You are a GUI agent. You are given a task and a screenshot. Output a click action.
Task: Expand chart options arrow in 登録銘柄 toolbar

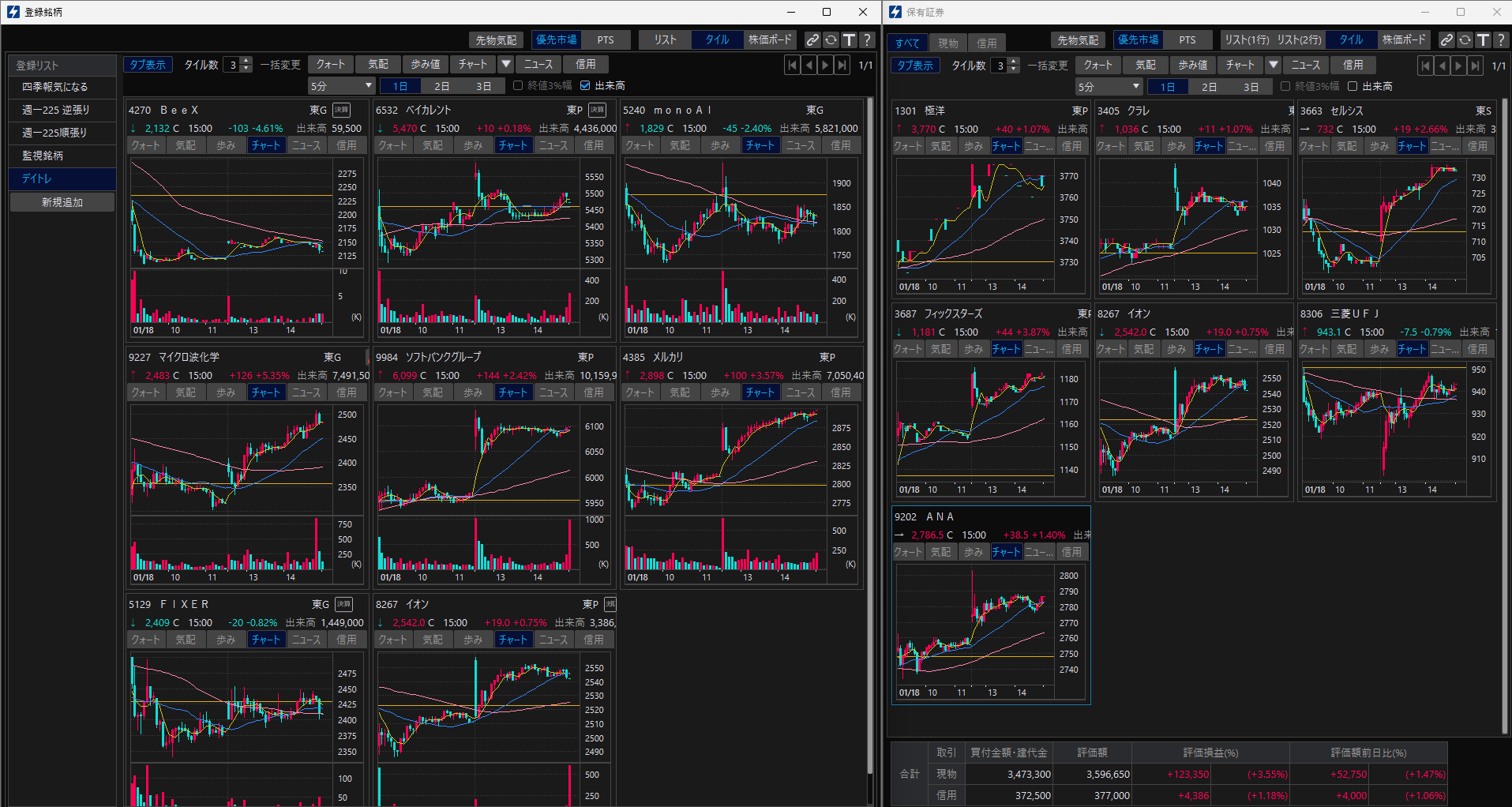point(506,64)
